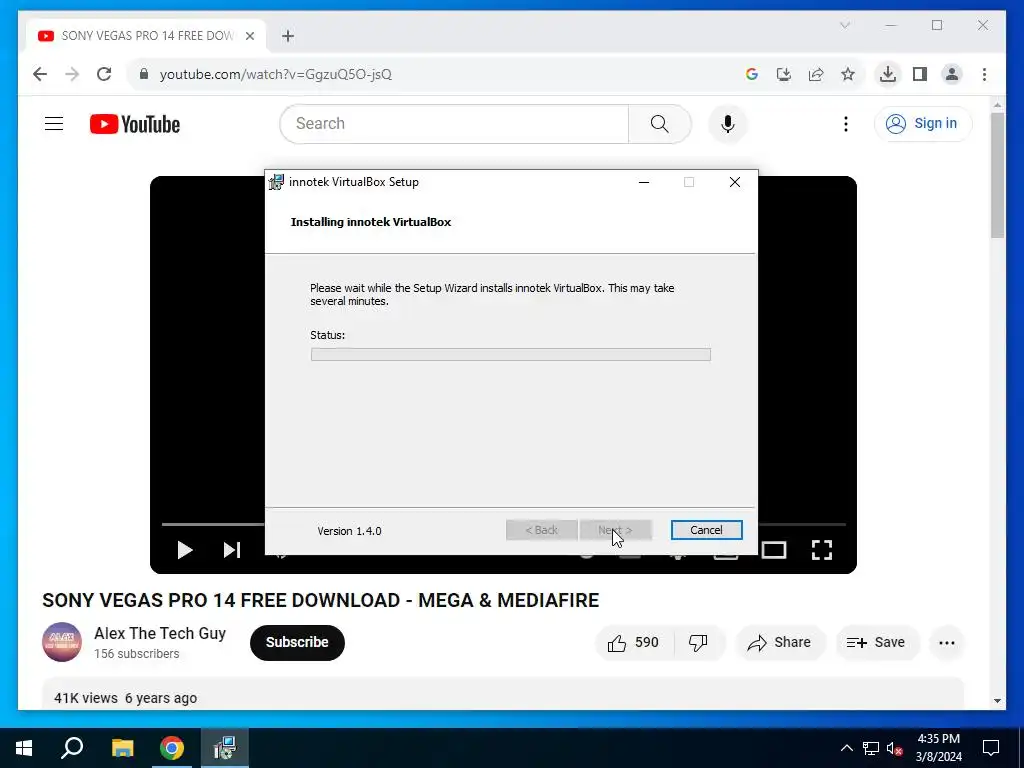The image size is (1024, 768).
Task: Open File Explorer from taskbar
Action: pos(122,748)
